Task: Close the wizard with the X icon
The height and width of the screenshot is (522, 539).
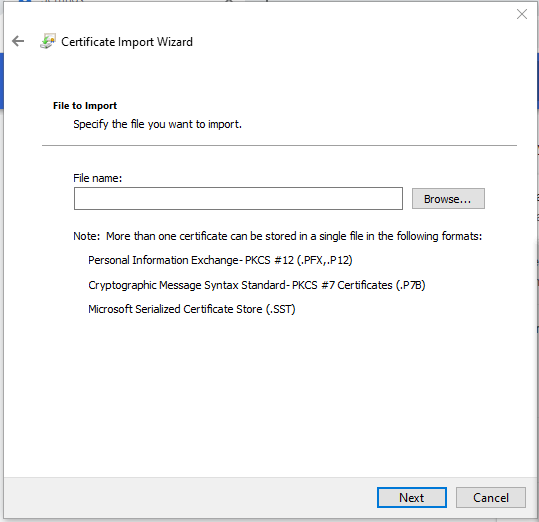Action: pyautogui.click(x=521, y=14)
